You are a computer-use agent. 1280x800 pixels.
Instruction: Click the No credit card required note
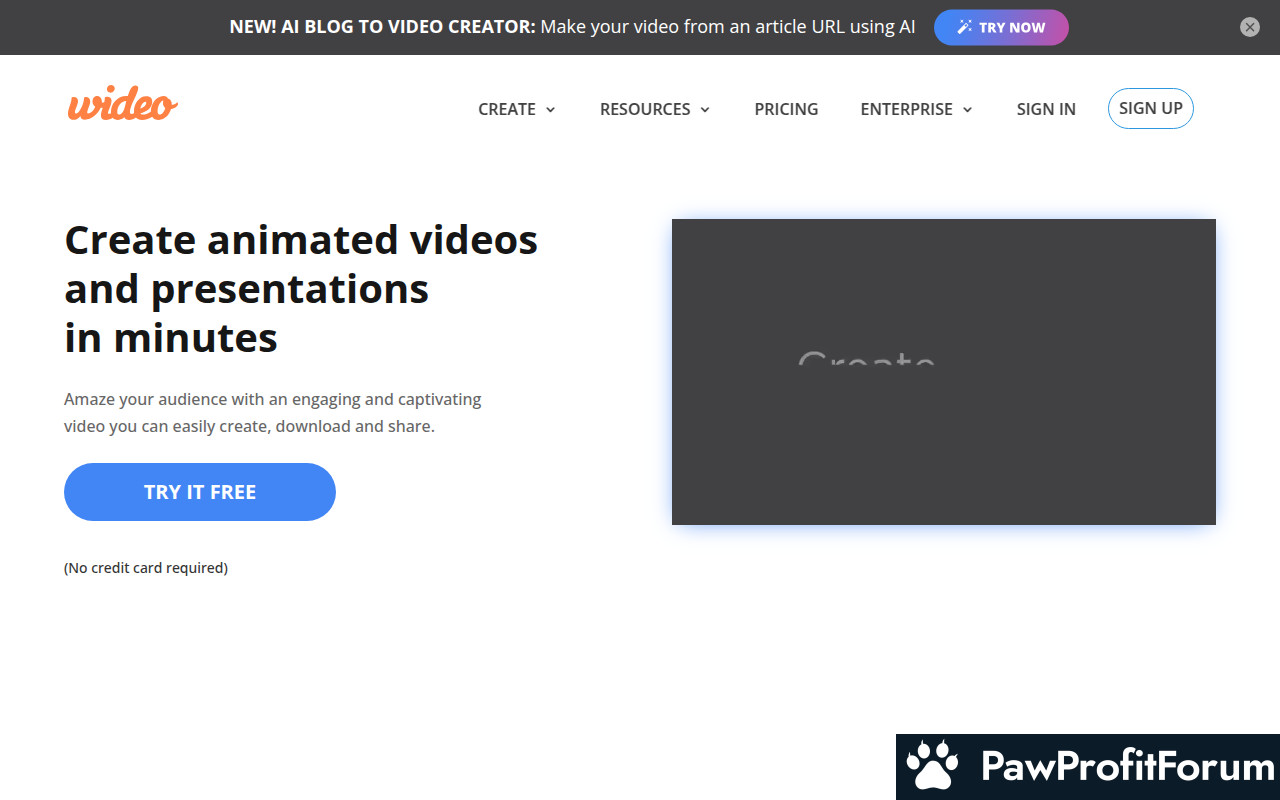pos(146,568)
